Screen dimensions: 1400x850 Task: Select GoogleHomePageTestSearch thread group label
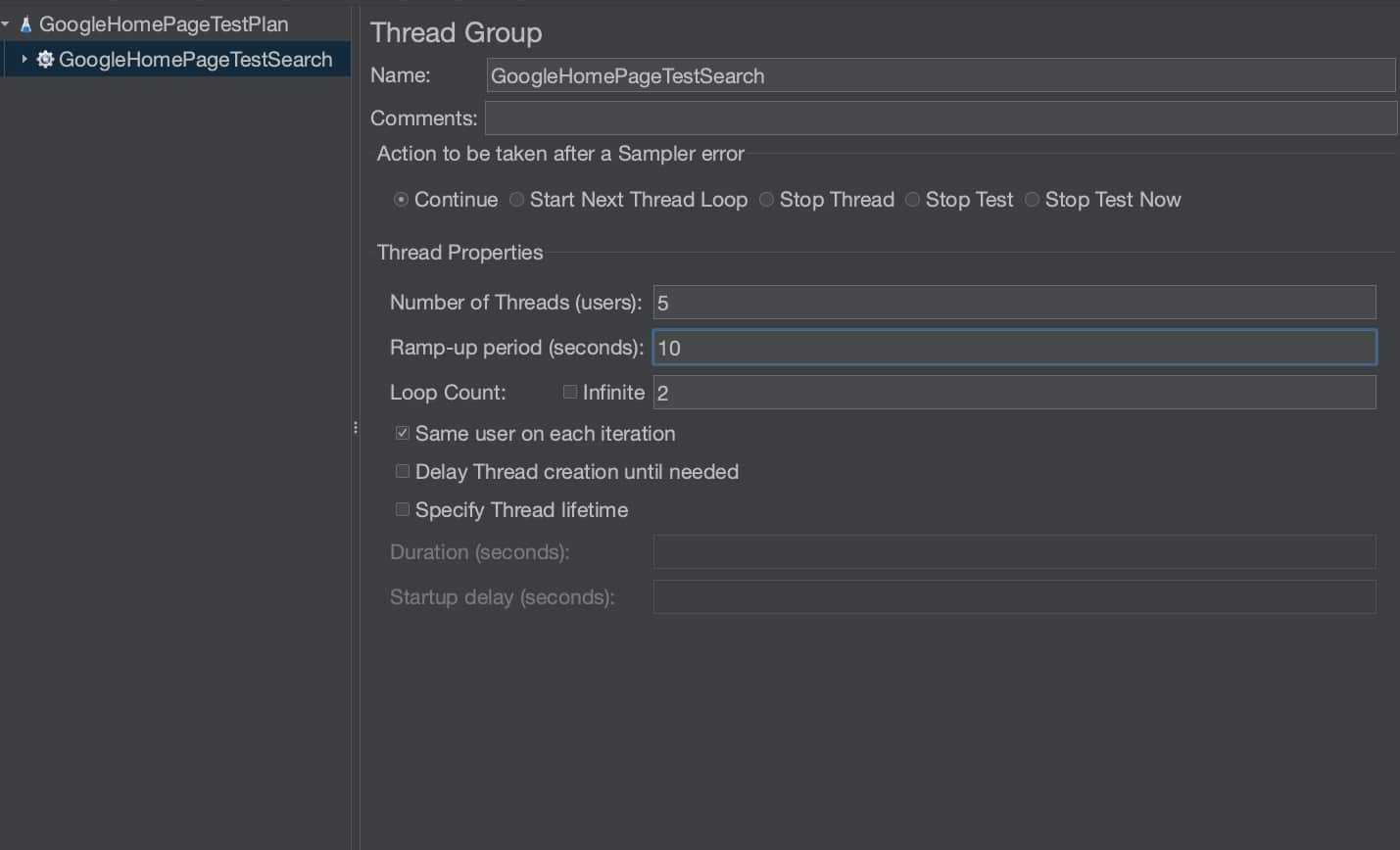pyautogui.click(x=195, y=60)
